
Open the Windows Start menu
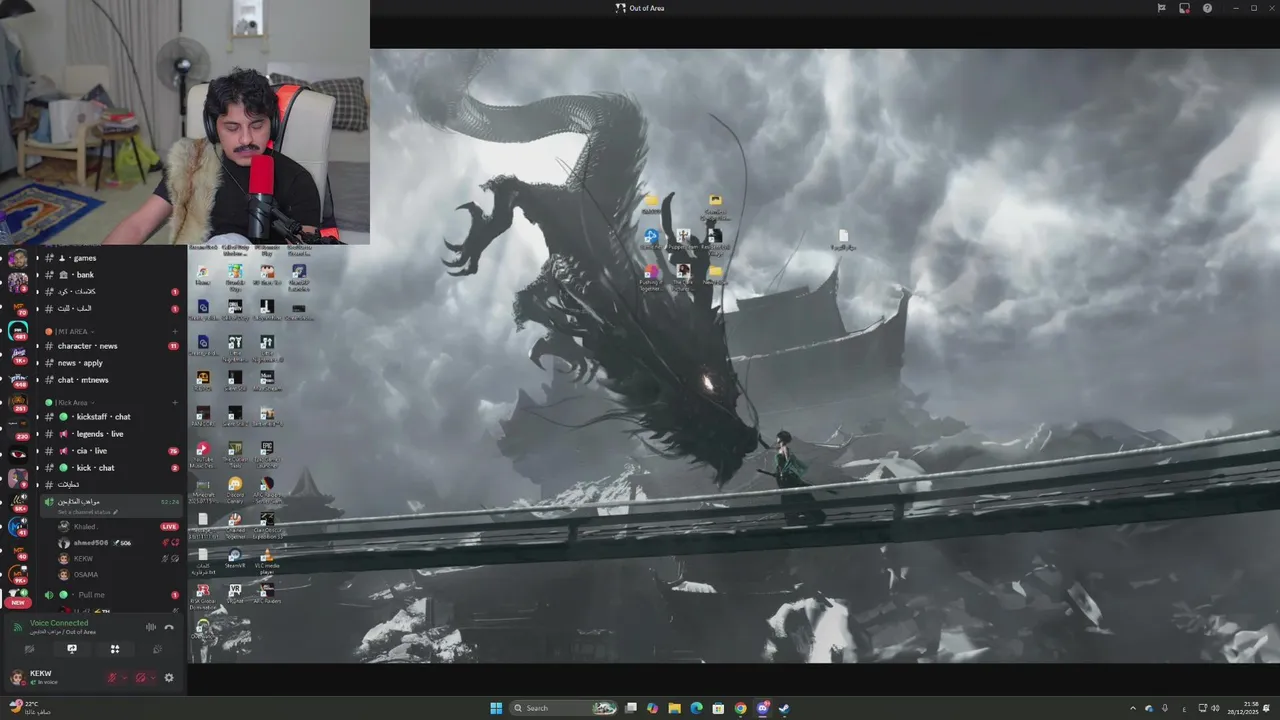pyautogui.click(x=496, y=708)
